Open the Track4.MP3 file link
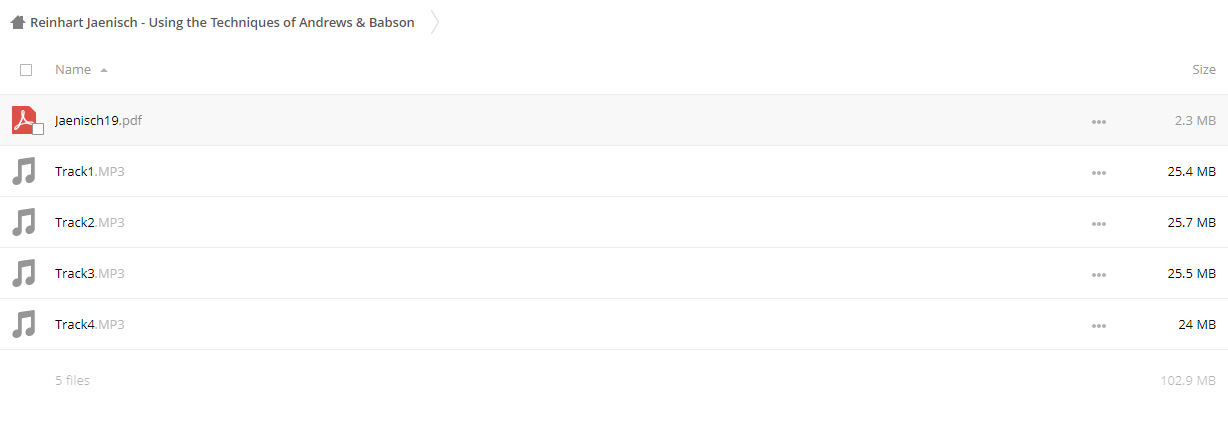This screenshot has height=423, width=1228. [90, 324]
